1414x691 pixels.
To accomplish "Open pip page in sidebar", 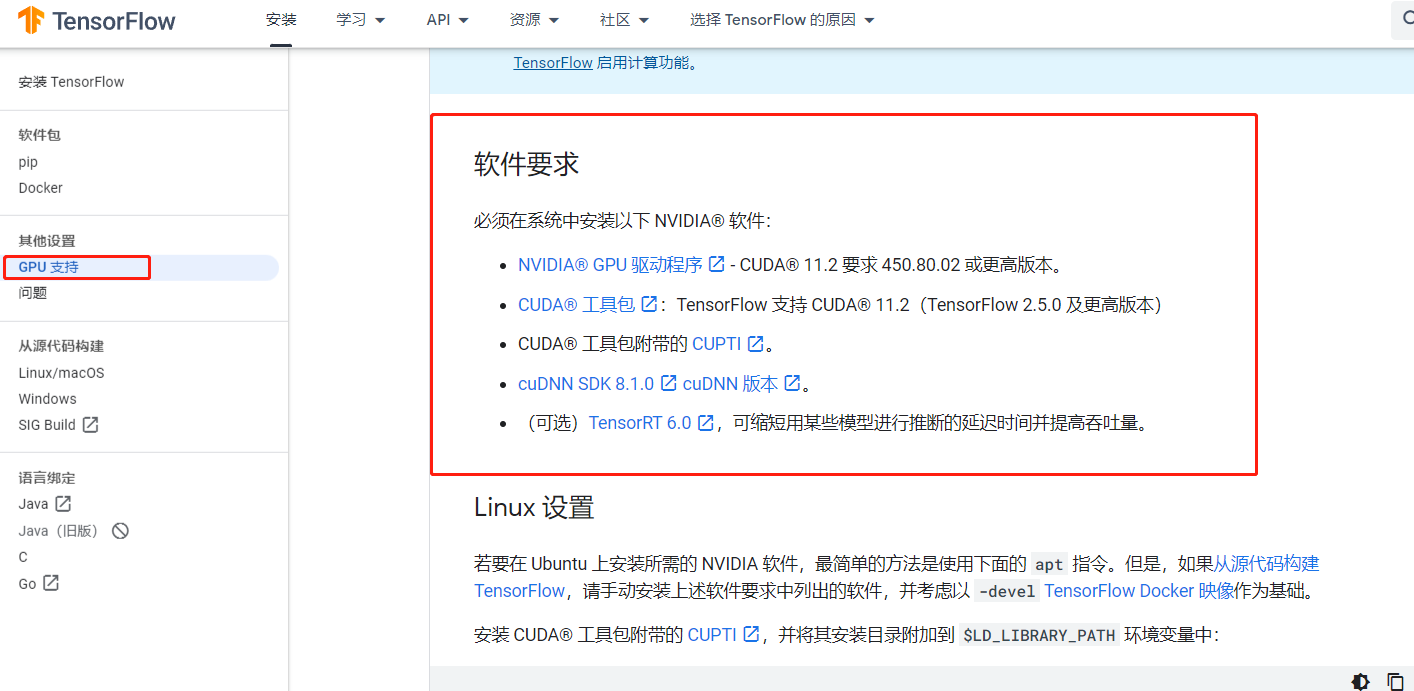I will point(28,162).
